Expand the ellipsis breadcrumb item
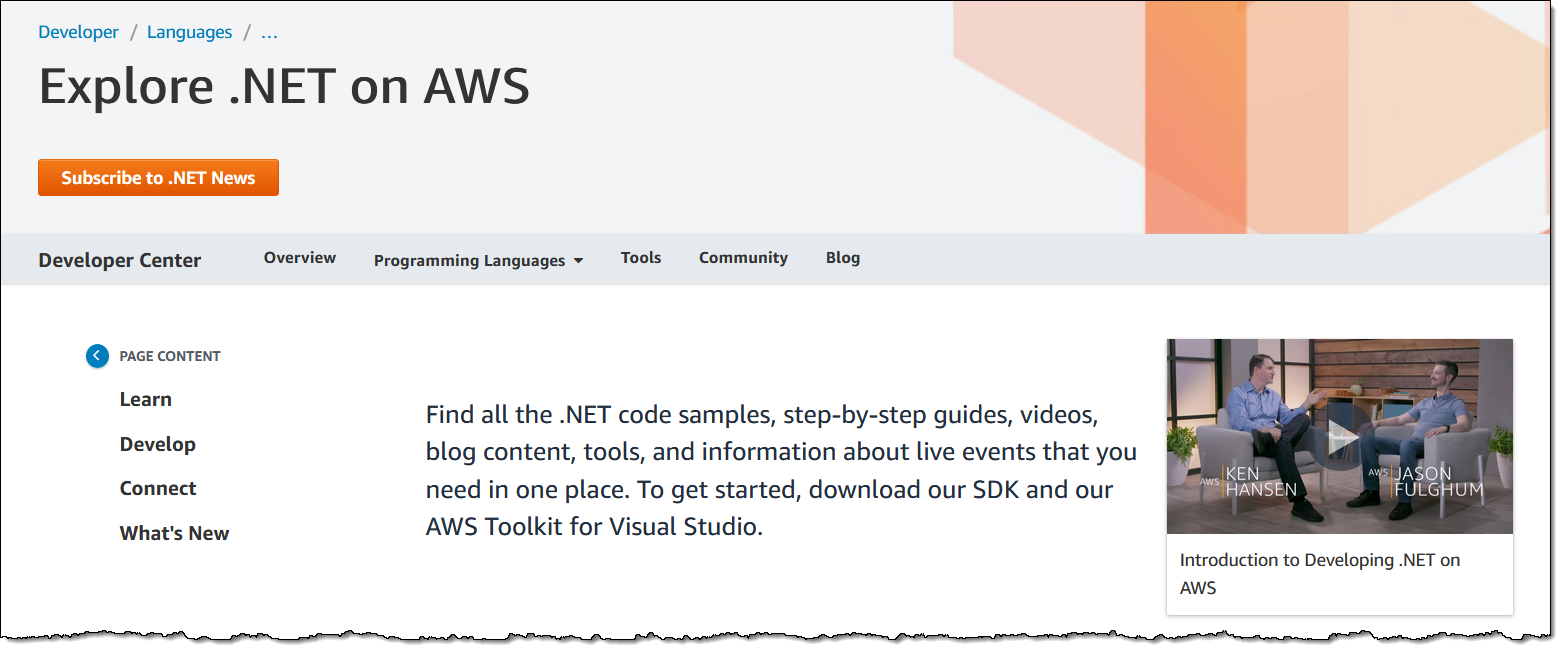The width and height of the screenshot is (1561, 650). click(269, 32)
